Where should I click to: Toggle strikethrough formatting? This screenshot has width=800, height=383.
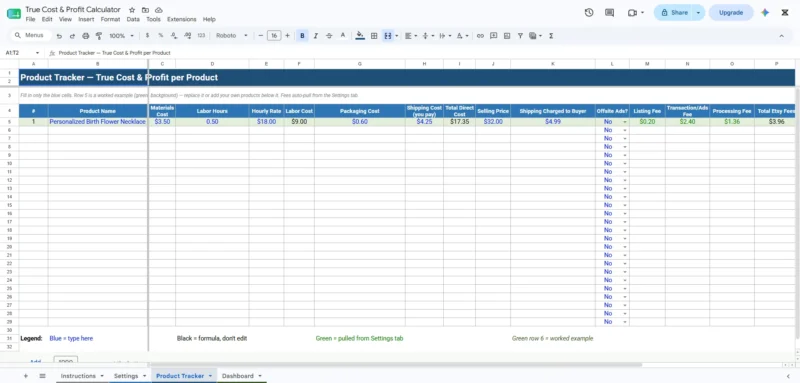click(x=329, y=36)
